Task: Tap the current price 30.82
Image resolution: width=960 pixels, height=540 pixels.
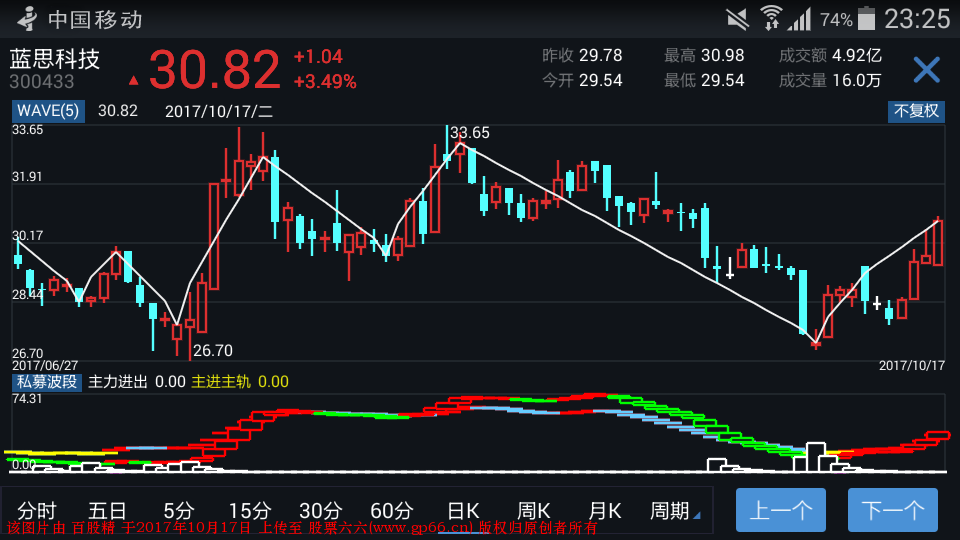Action: coord(214,70)
